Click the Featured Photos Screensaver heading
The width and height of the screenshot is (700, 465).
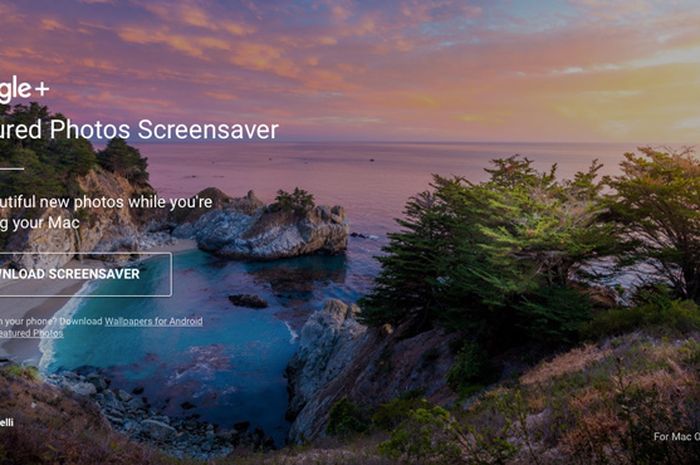(x=139, y=129)
